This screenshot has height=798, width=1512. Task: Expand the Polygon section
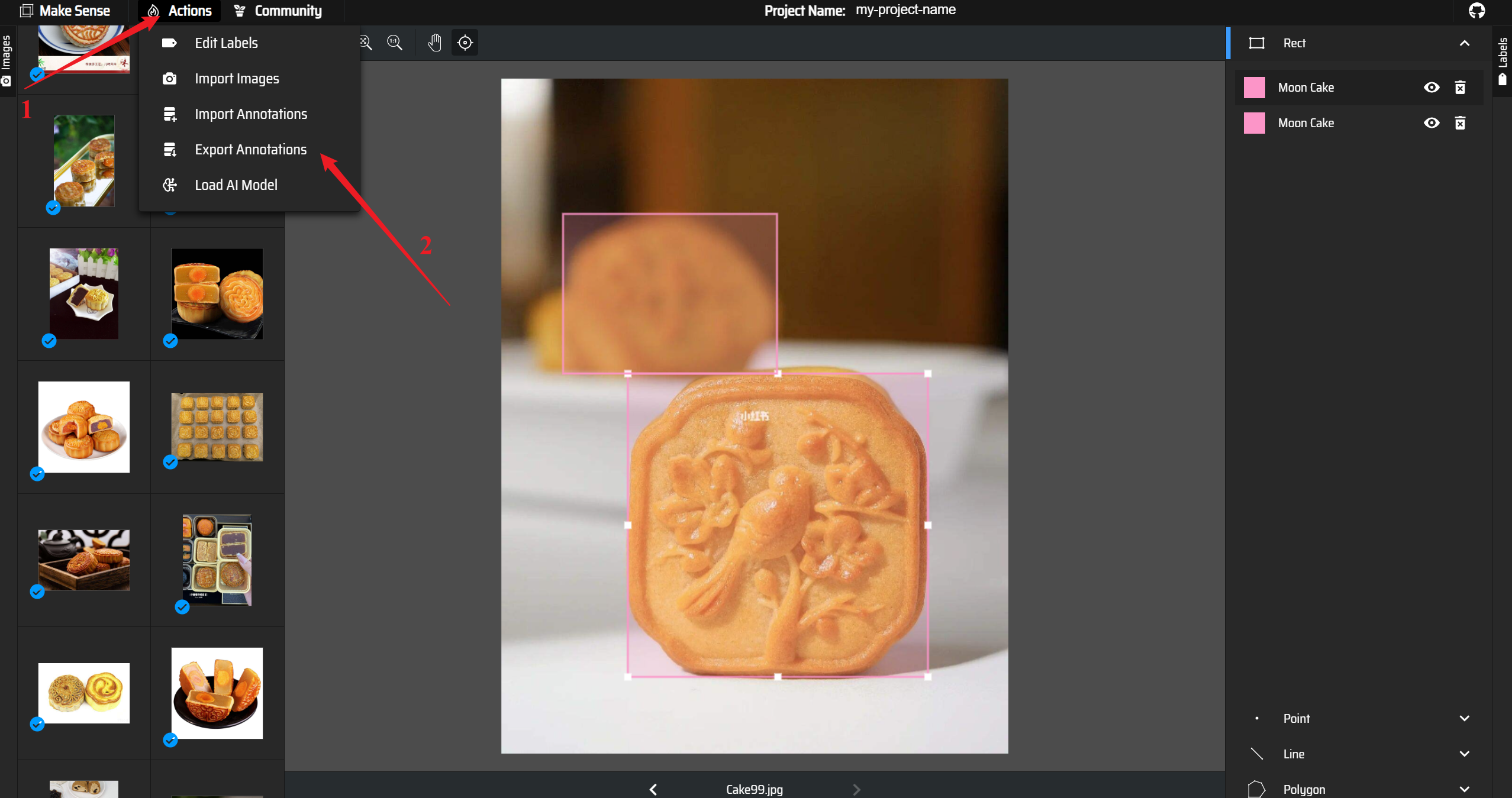pos(1464,789)
